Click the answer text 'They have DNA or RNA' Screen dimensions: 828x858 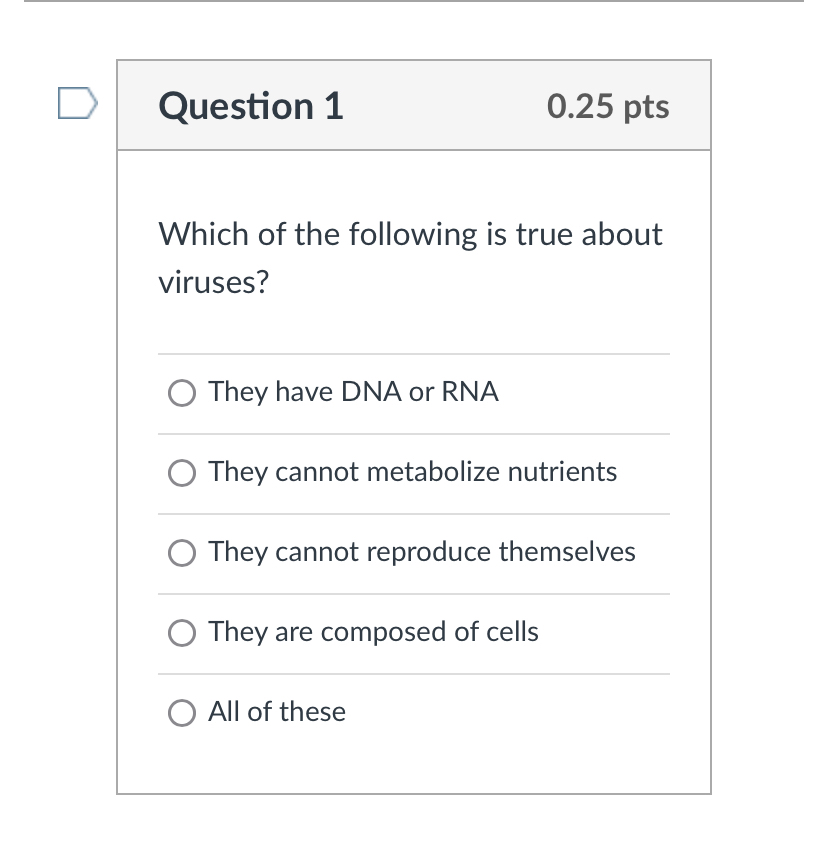[353, 392]
